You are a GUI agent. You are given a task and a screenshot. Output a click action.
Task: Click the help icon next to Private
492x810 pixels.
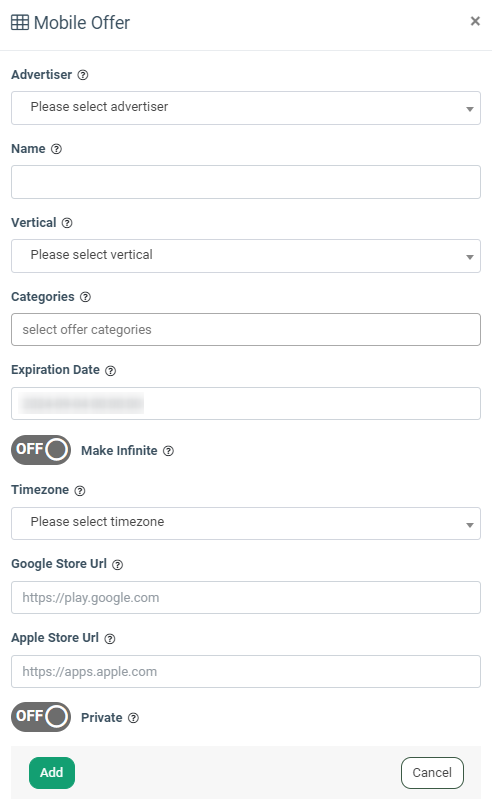pos(133,718)
